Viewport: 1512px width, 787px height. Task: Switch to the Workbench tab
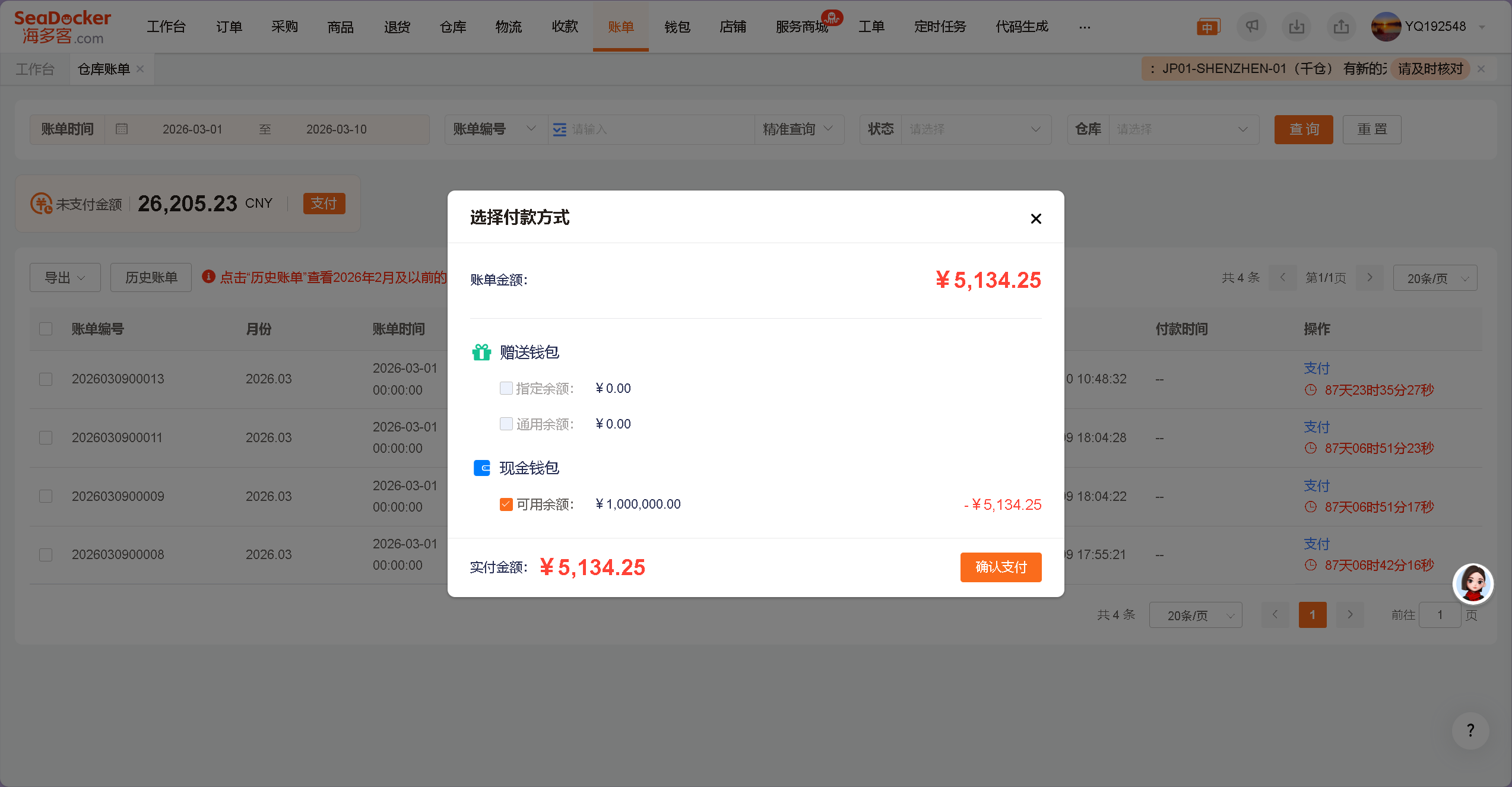(35, 69)
